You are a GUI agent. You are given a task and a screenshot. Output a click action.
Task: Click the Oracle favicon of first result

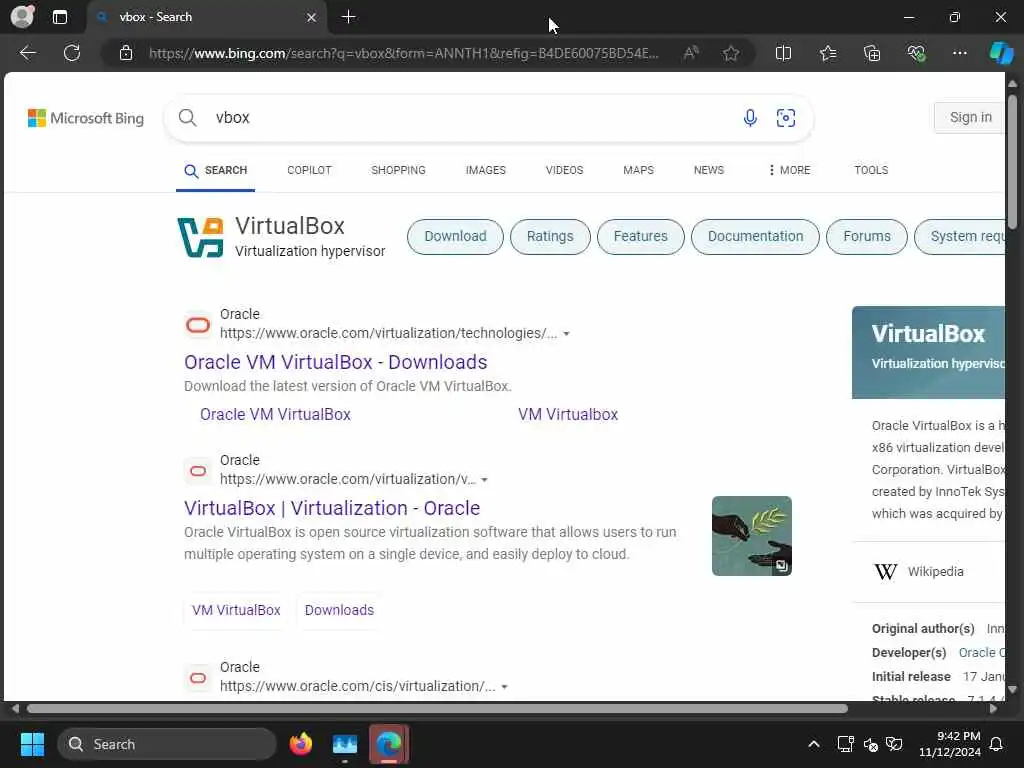click(x=198, y=325)
